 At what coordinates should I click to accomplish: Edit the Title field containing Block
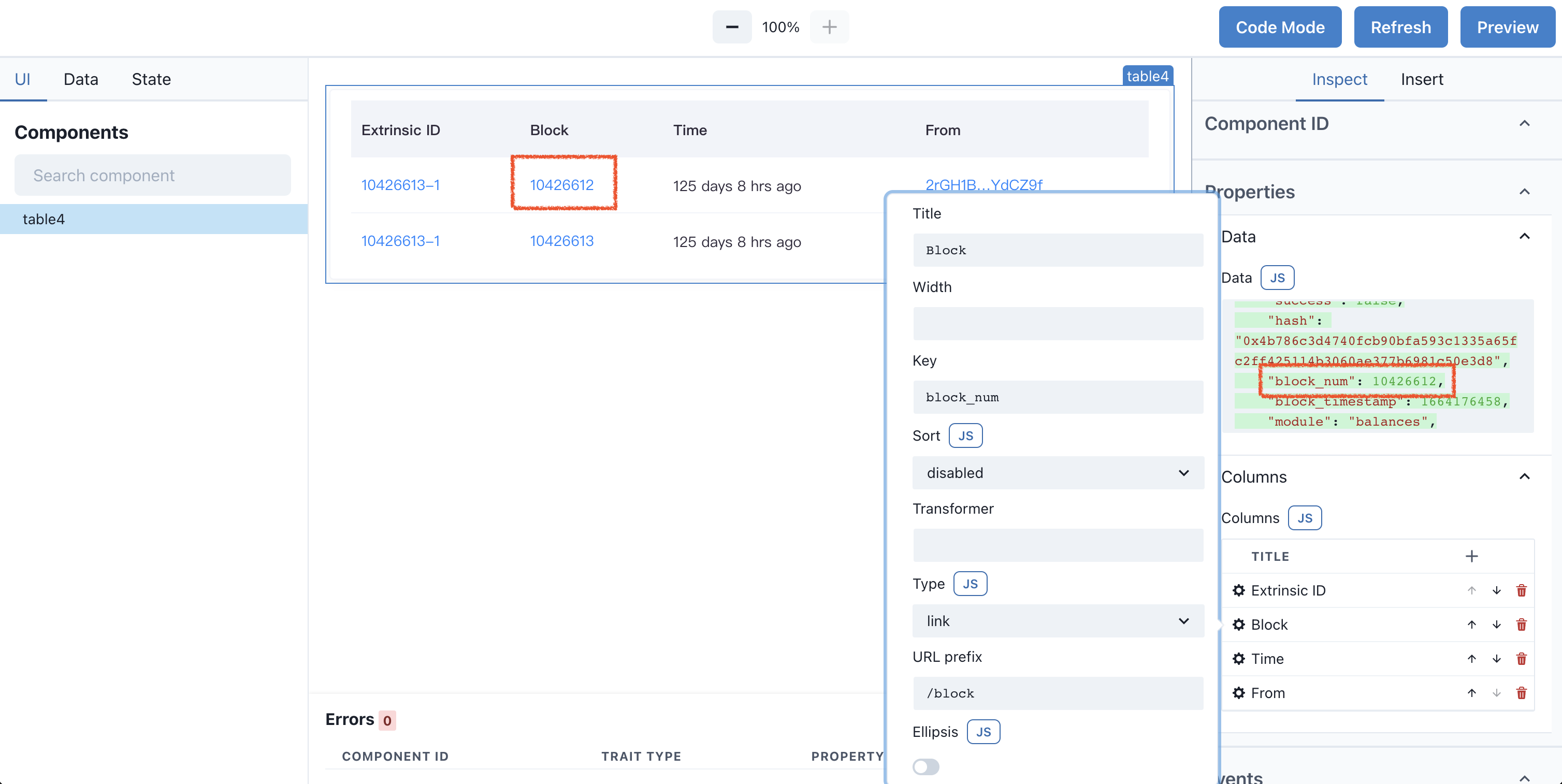(1058, 251)
